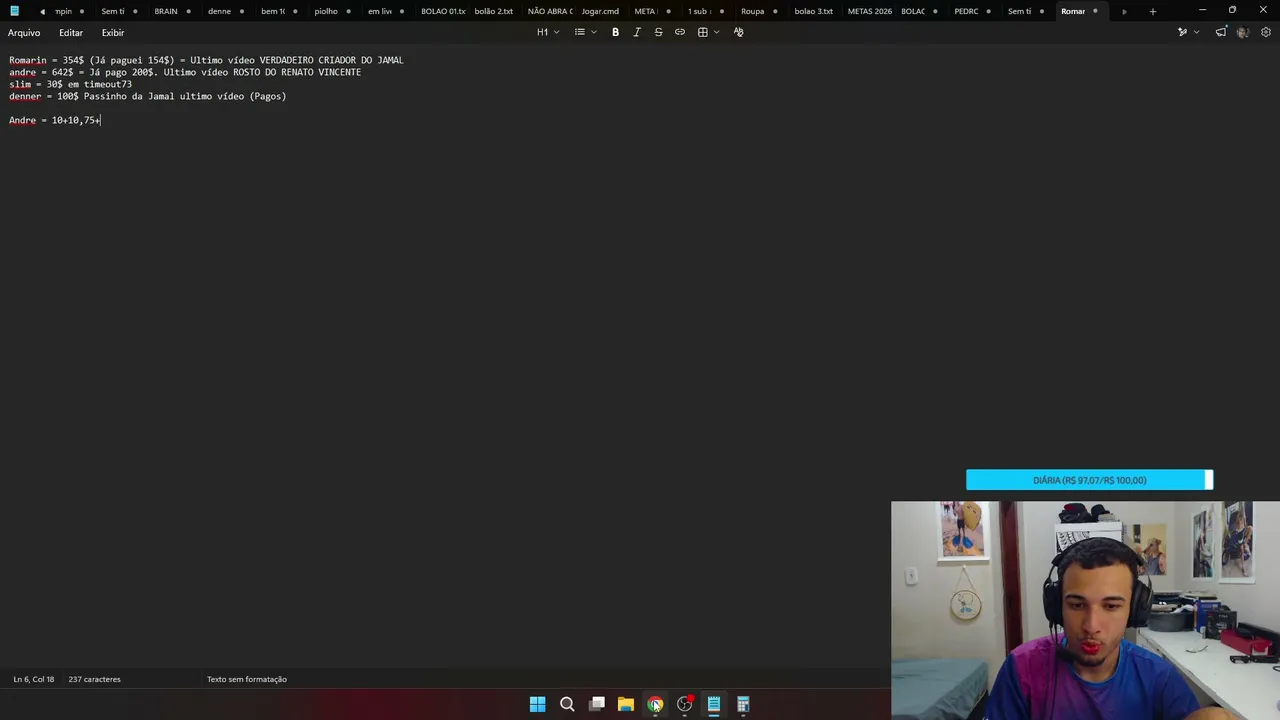
Task: Switch to the PEDRC tab
Action: (x=966, y=11)
